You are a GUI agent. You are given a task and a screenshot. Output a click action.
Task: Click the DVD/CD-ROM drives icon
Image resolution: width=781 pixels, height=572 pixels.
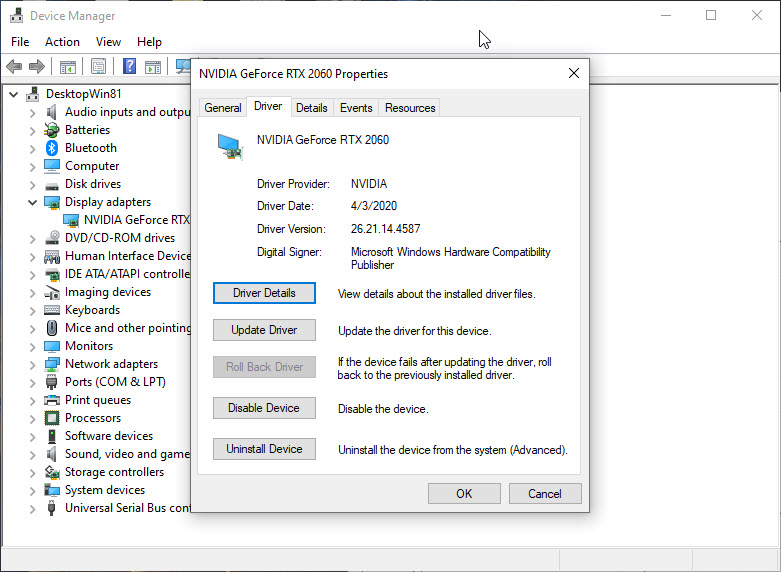point(52,238)
